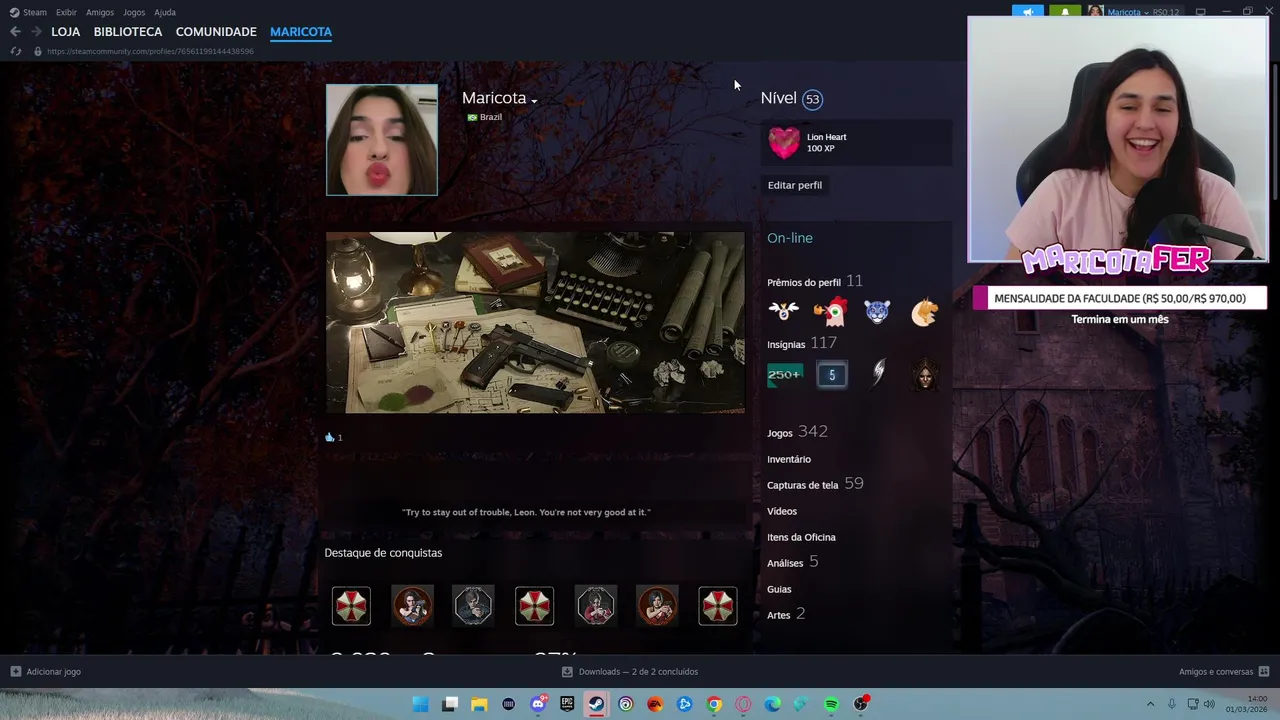Viewport: 1280px width, 720px height.
Task: Open the Análises link
Action: click(785, 563)
